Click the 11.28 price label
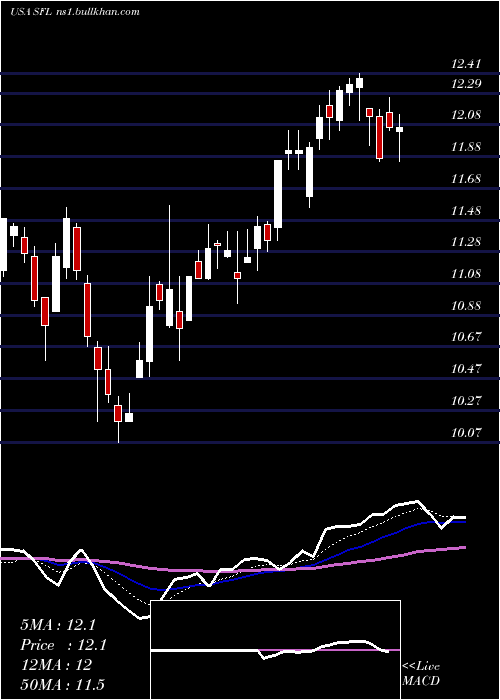The height and width of the screenshot is (700, 500). [466, 242]
